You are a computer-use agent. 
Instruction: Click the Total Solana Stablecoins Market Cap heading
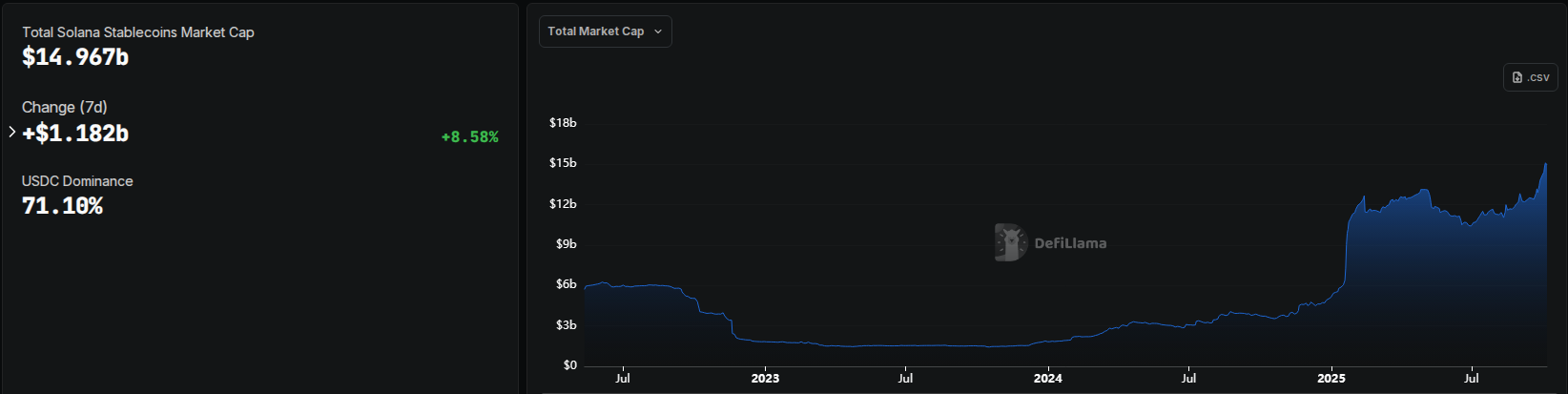(x=138, y=32)
